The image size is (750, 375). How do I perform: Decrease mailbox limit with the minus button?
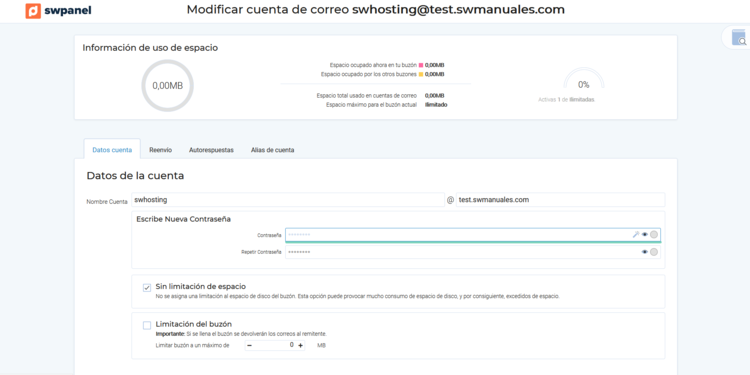249,345
